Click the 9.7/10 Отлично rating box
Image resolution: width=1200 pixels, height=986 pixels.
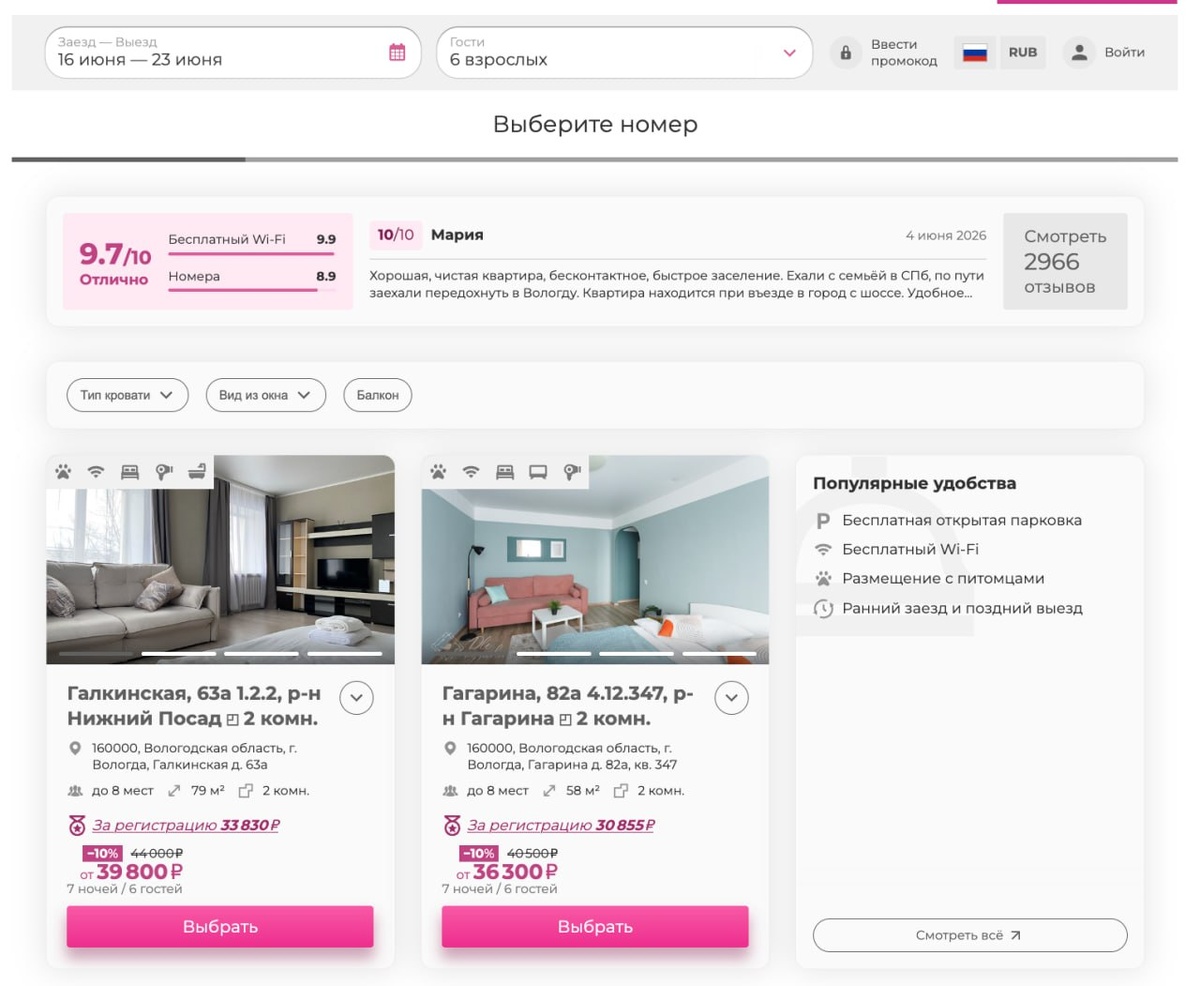[114, 264]
